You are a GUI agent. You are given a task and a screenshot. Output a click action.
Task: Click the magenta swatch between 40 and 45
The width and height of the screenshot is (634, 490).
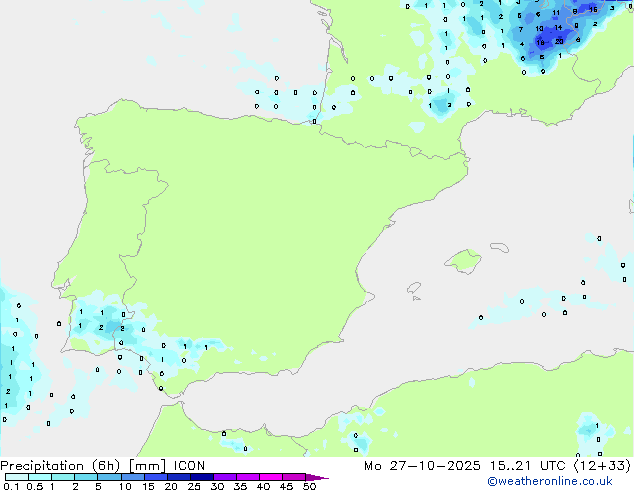pos(271,477)
